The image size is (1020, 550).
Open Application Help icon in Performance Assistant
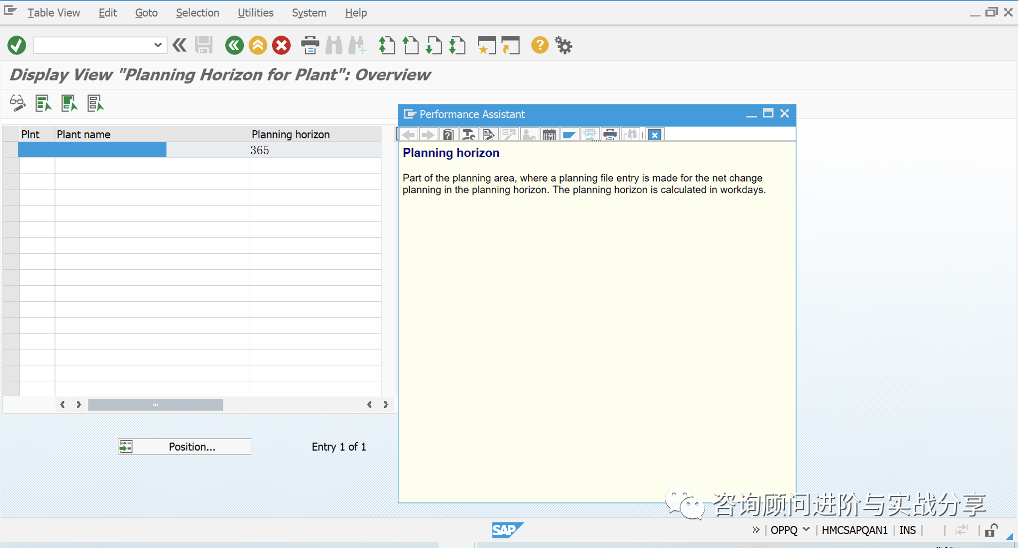448,135
